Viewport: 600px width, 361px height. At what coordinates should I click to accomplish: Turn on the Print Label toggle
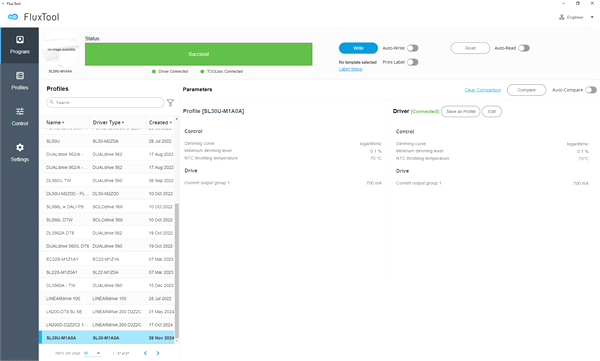pos(412,62)
